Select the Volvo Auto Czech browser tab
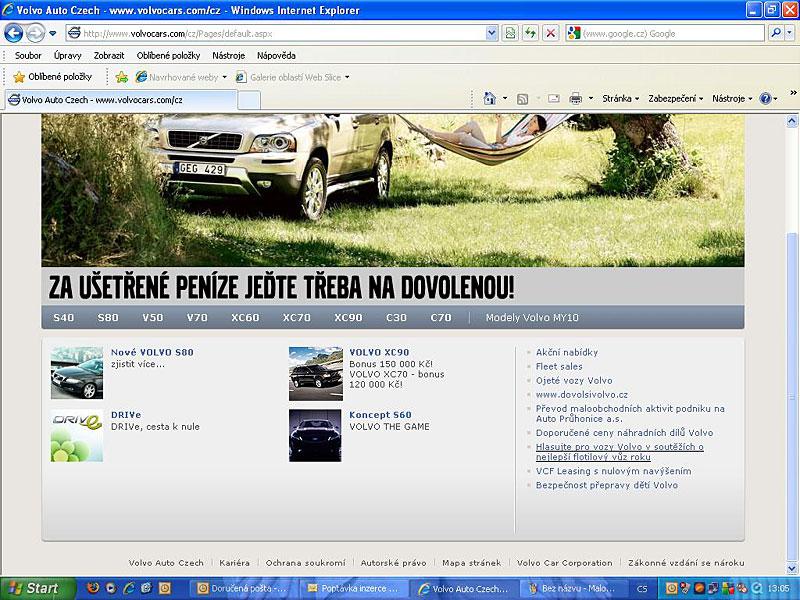800x600 pixels. pos(121,100)
